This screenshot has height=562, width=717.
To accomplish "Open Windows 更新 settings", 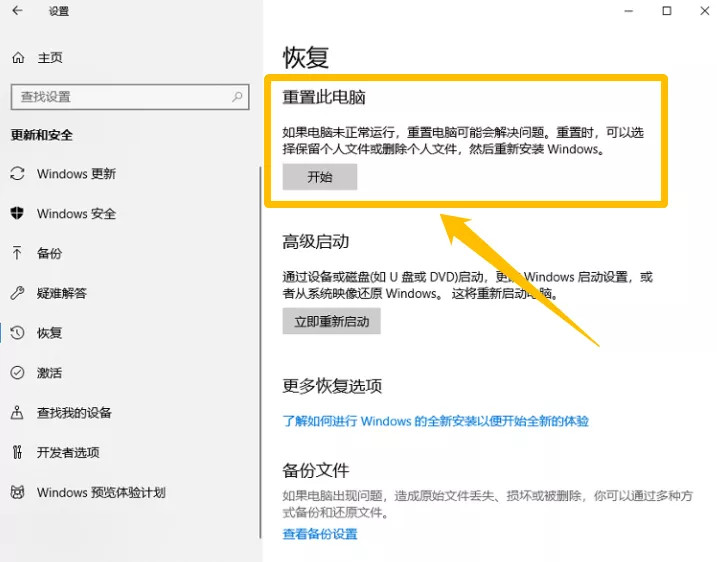I will pyautogui.click(x=76, y=174).
